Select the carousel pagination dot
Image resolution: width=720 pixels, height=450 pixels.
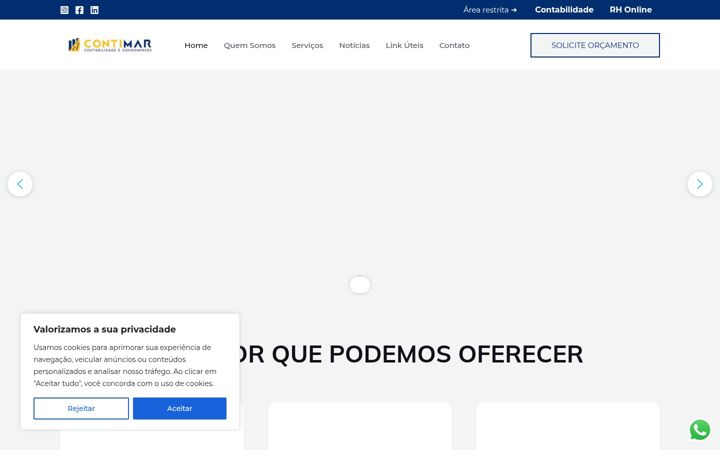(x=360, y=284)
